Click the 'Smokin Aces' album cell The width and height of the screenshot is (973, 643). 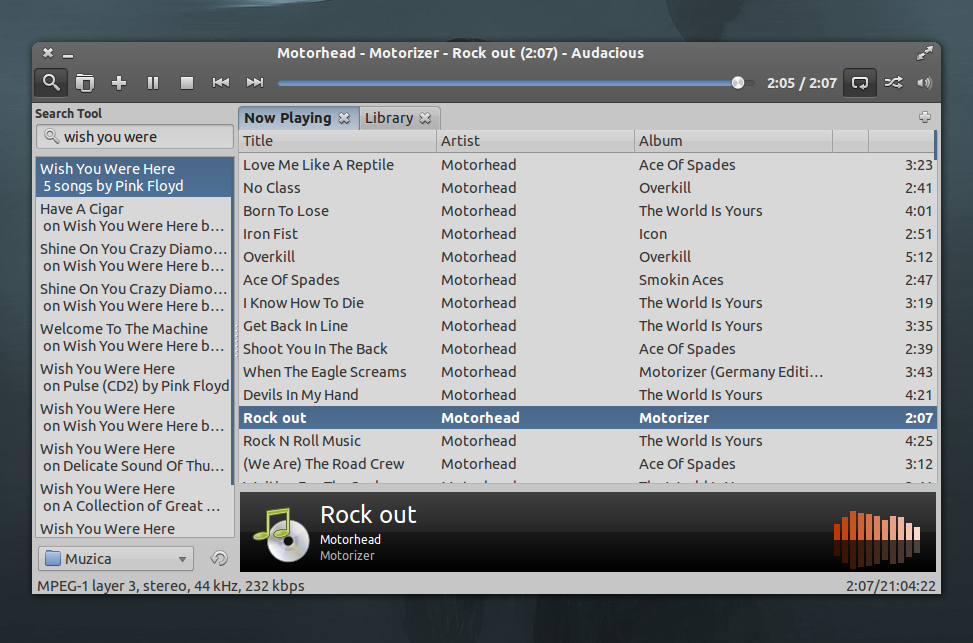tap(681, 280)
